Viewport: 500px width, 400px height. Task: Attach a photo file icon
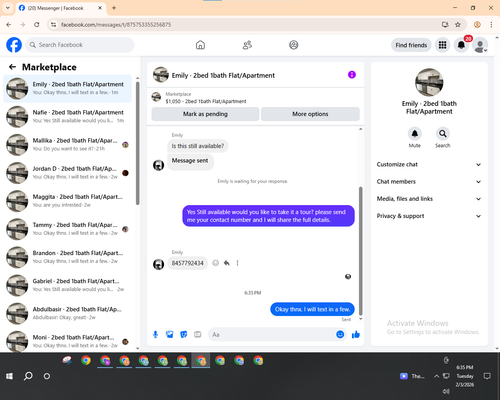(x=170, y=334)
